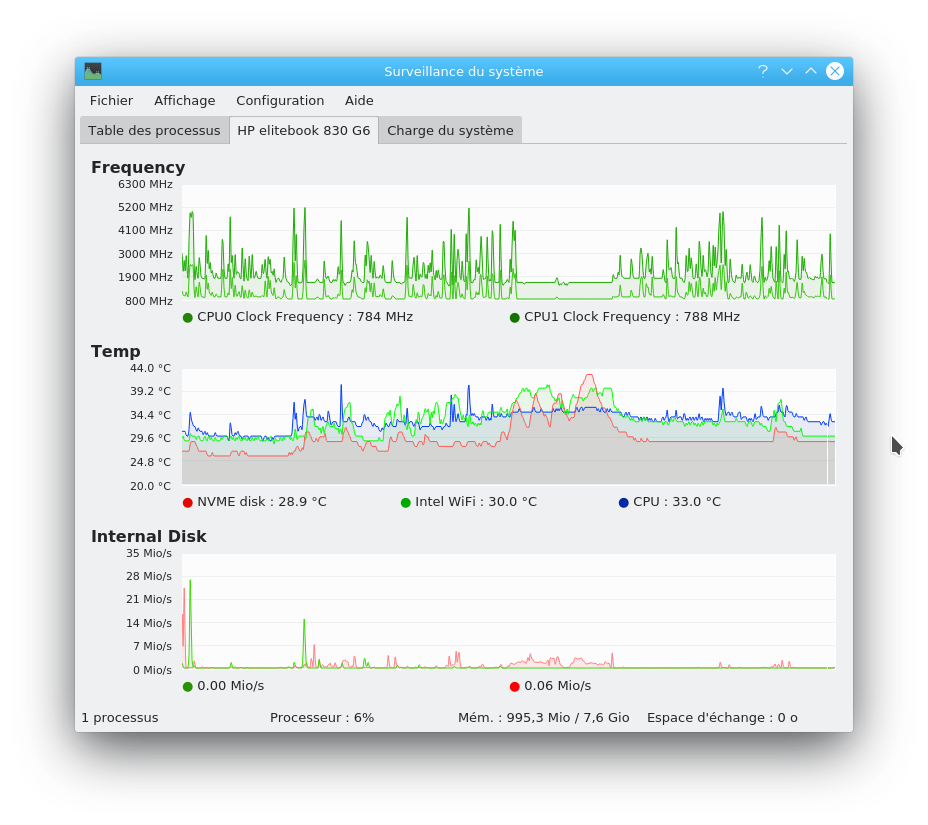Open the Fichier menu
The image size is (928, 825).
111,101
